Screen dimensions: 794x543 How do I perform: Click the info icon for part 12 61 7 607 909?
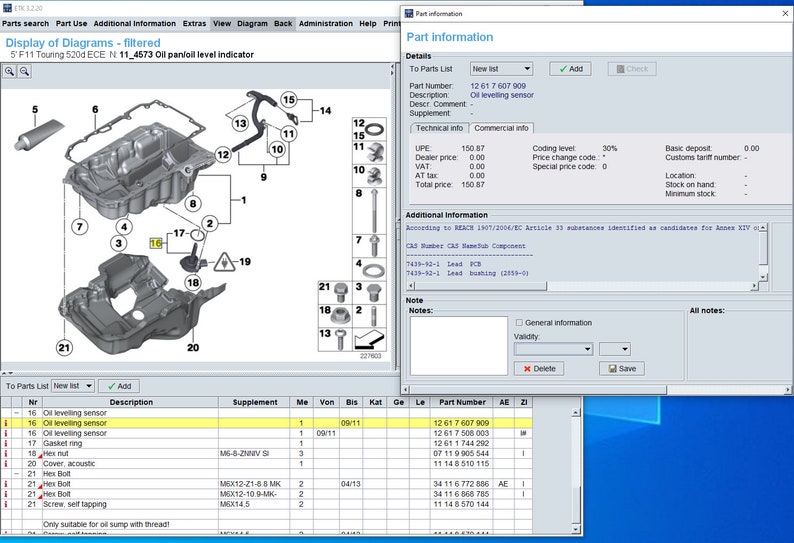click(x=6, y=423)
